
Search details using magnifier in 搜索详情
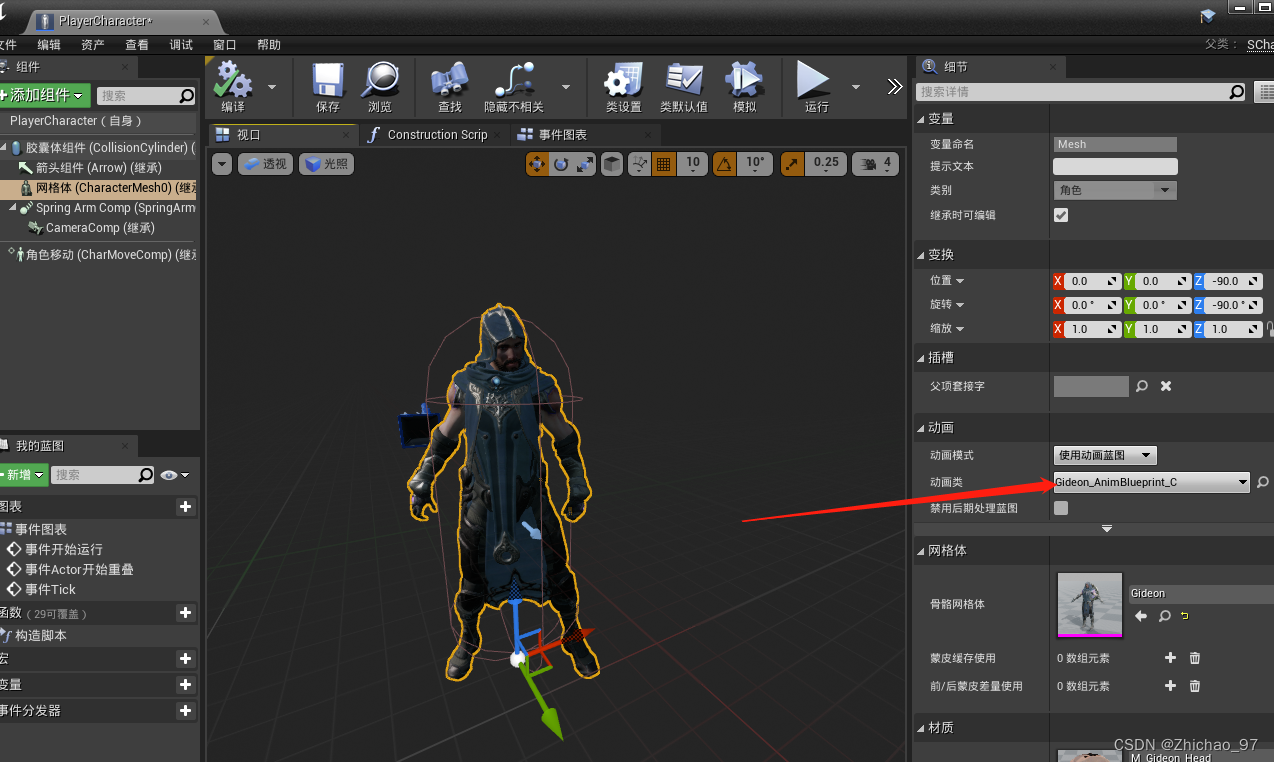[1237, 92]
